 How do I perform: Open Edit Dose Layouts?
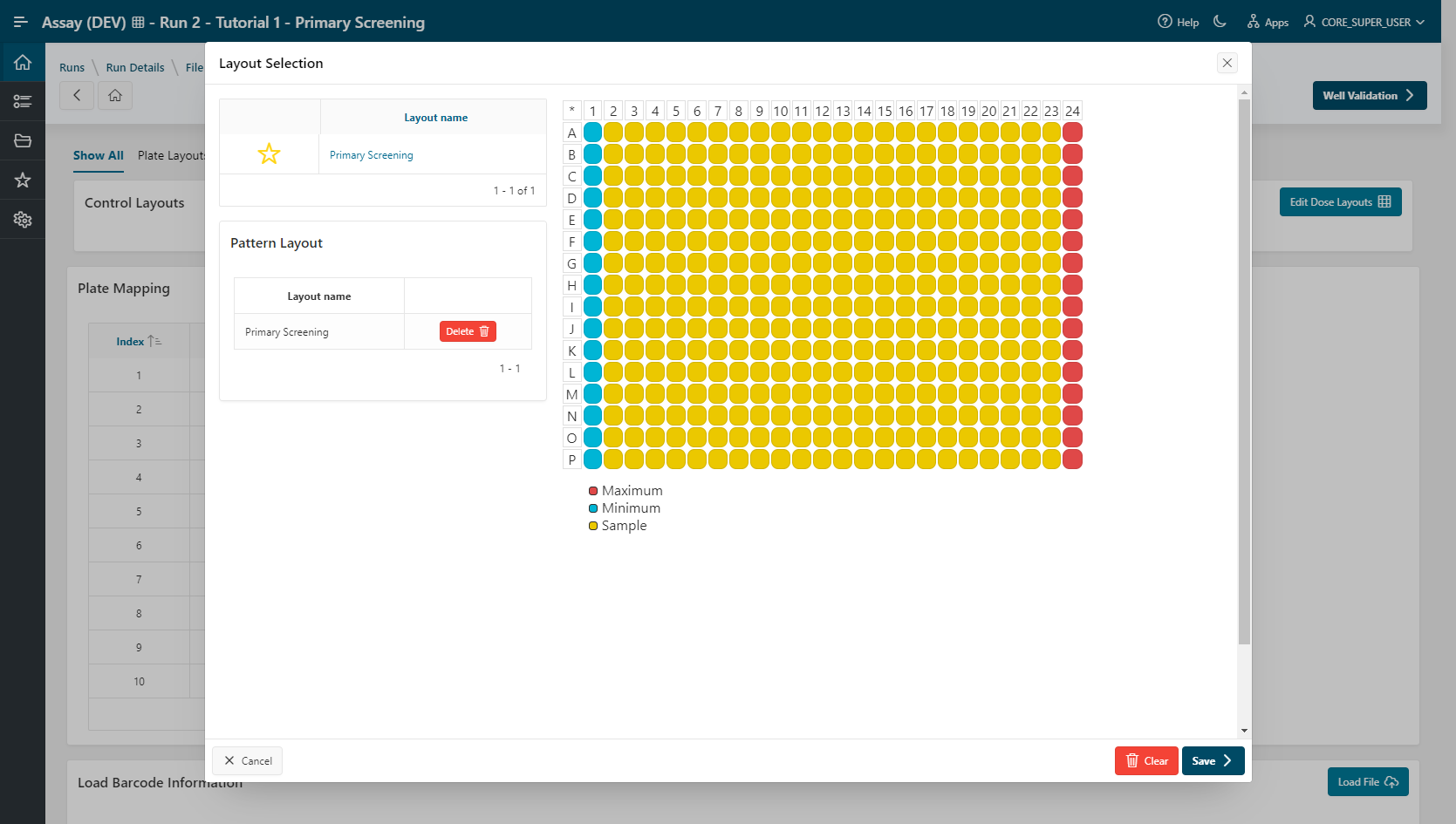click(x=1340, y=202)
